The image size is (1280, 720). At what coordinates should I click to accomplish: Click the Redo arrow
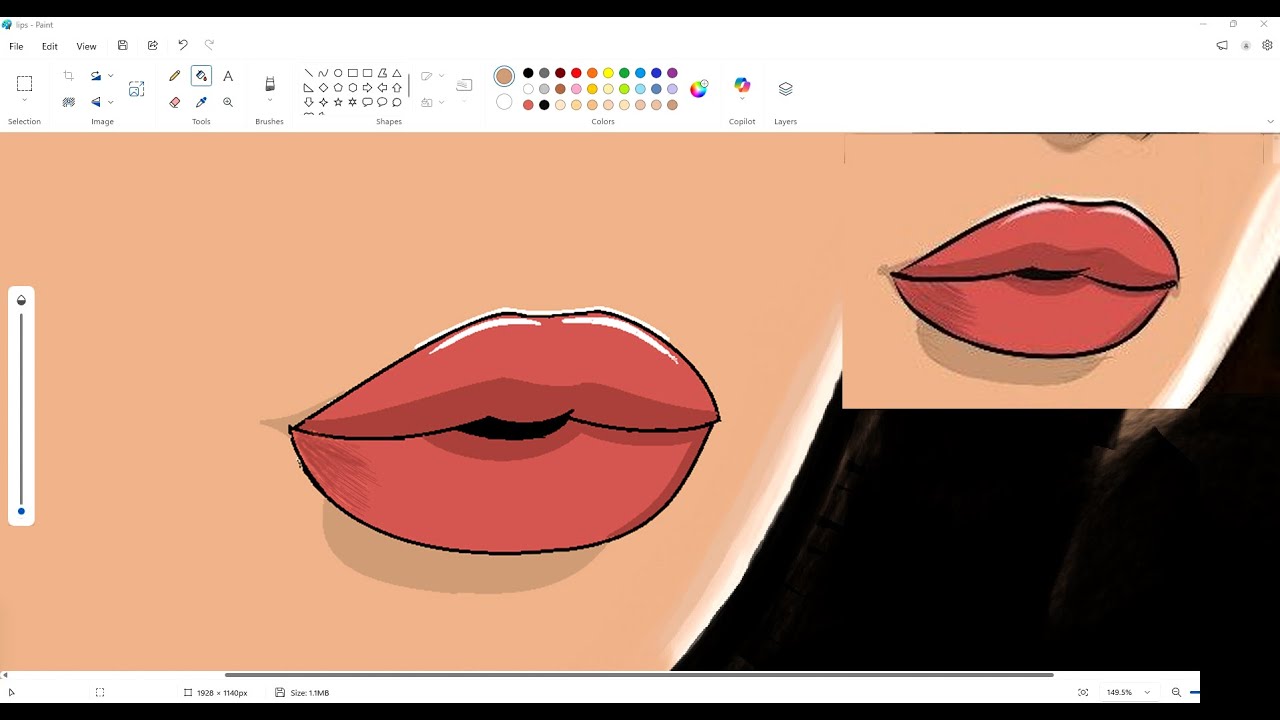click(x=209, y=45)
